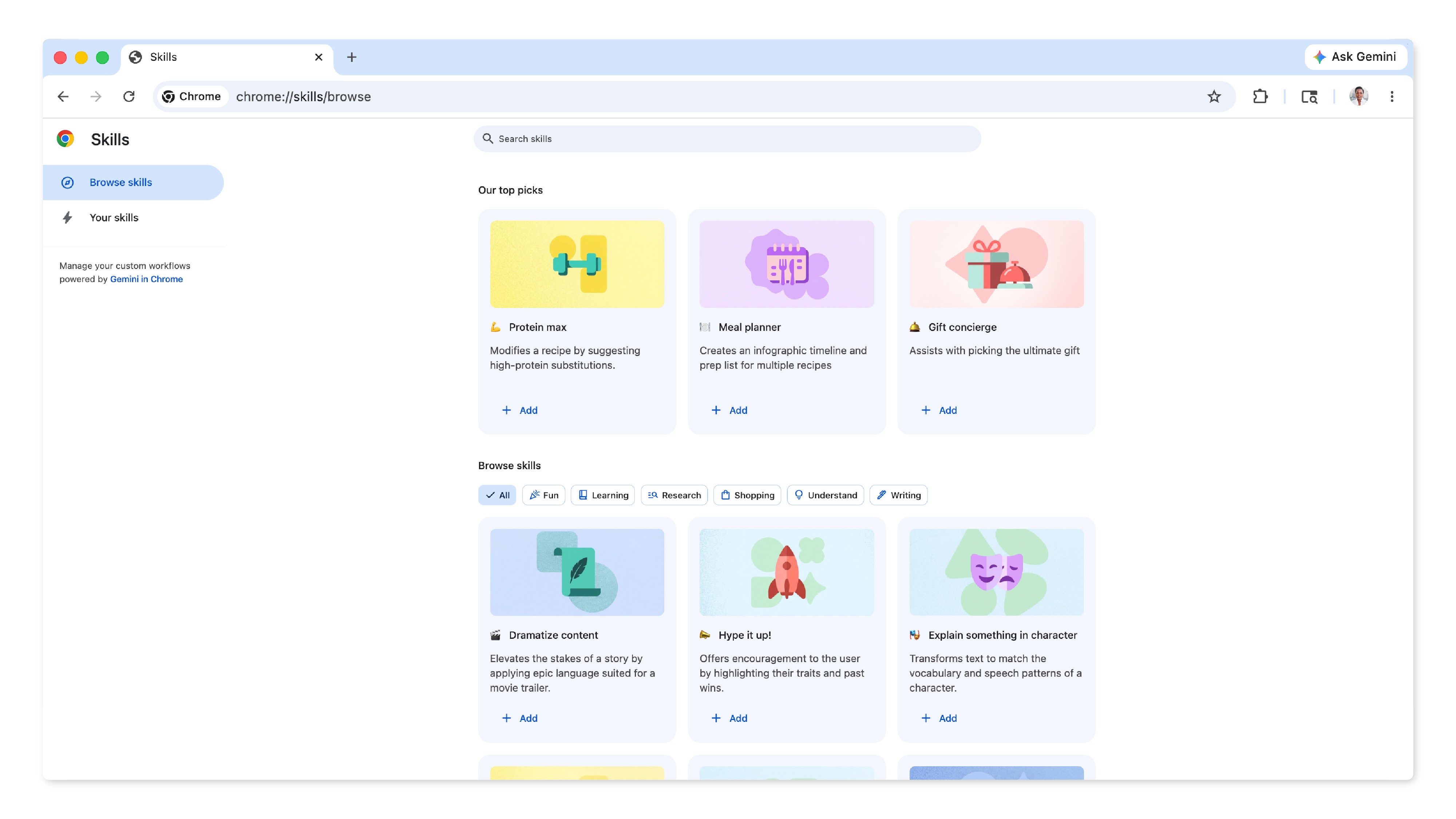
Task: Reload the page with the refresh icon
Action: [x=129, y=96]
